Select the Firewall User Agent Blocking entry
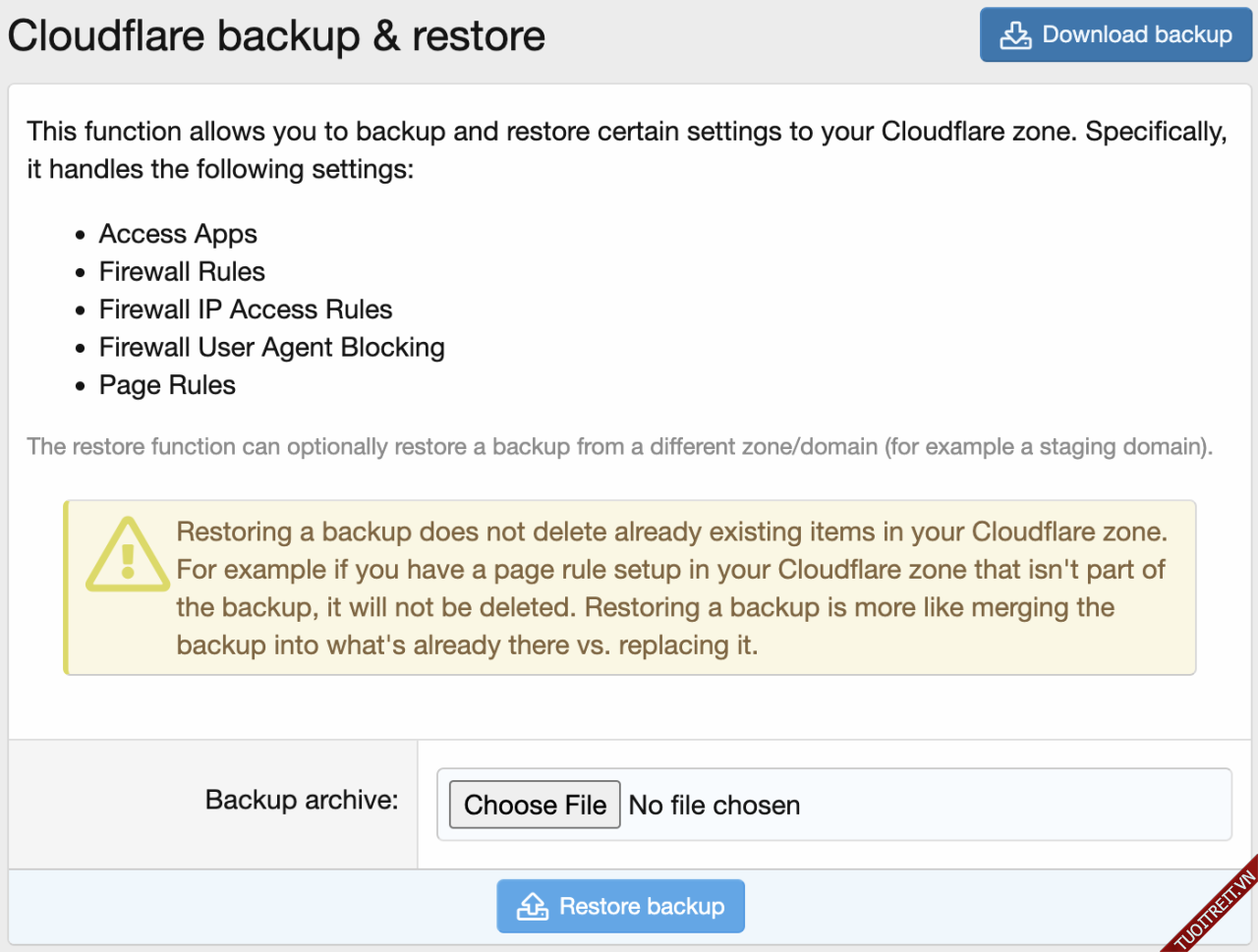 pos(271,348)
